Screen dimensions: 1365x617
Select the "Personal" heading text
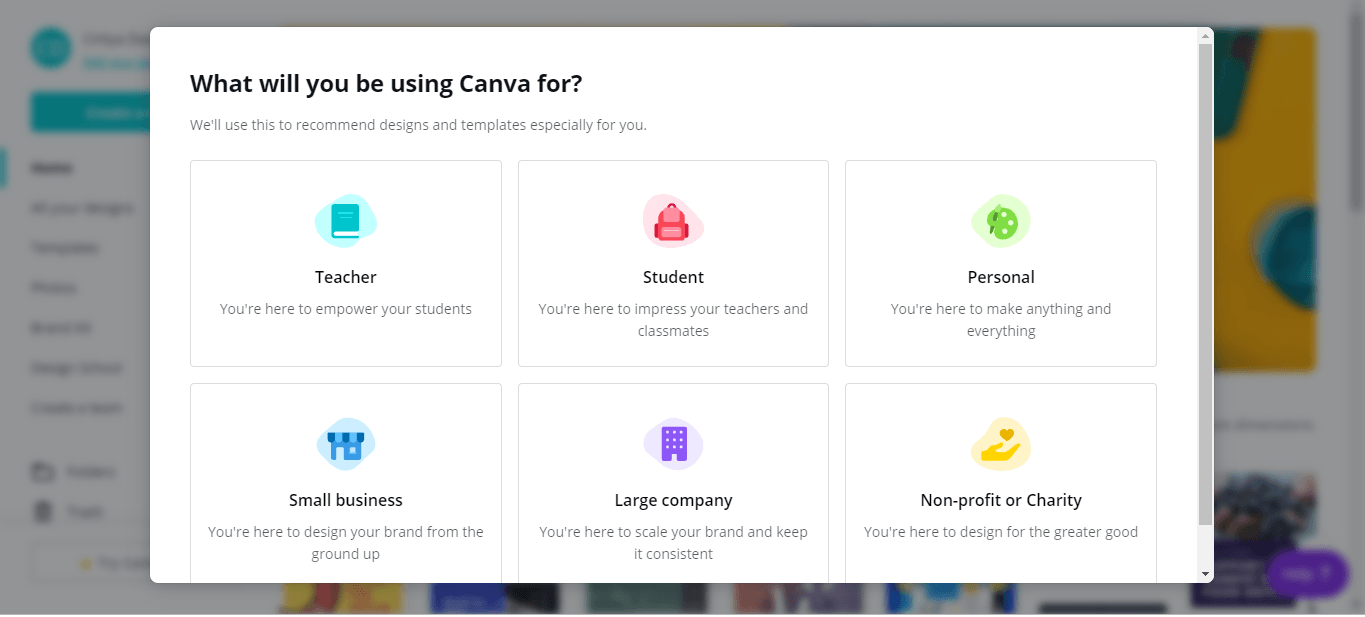click(1000, 277)
